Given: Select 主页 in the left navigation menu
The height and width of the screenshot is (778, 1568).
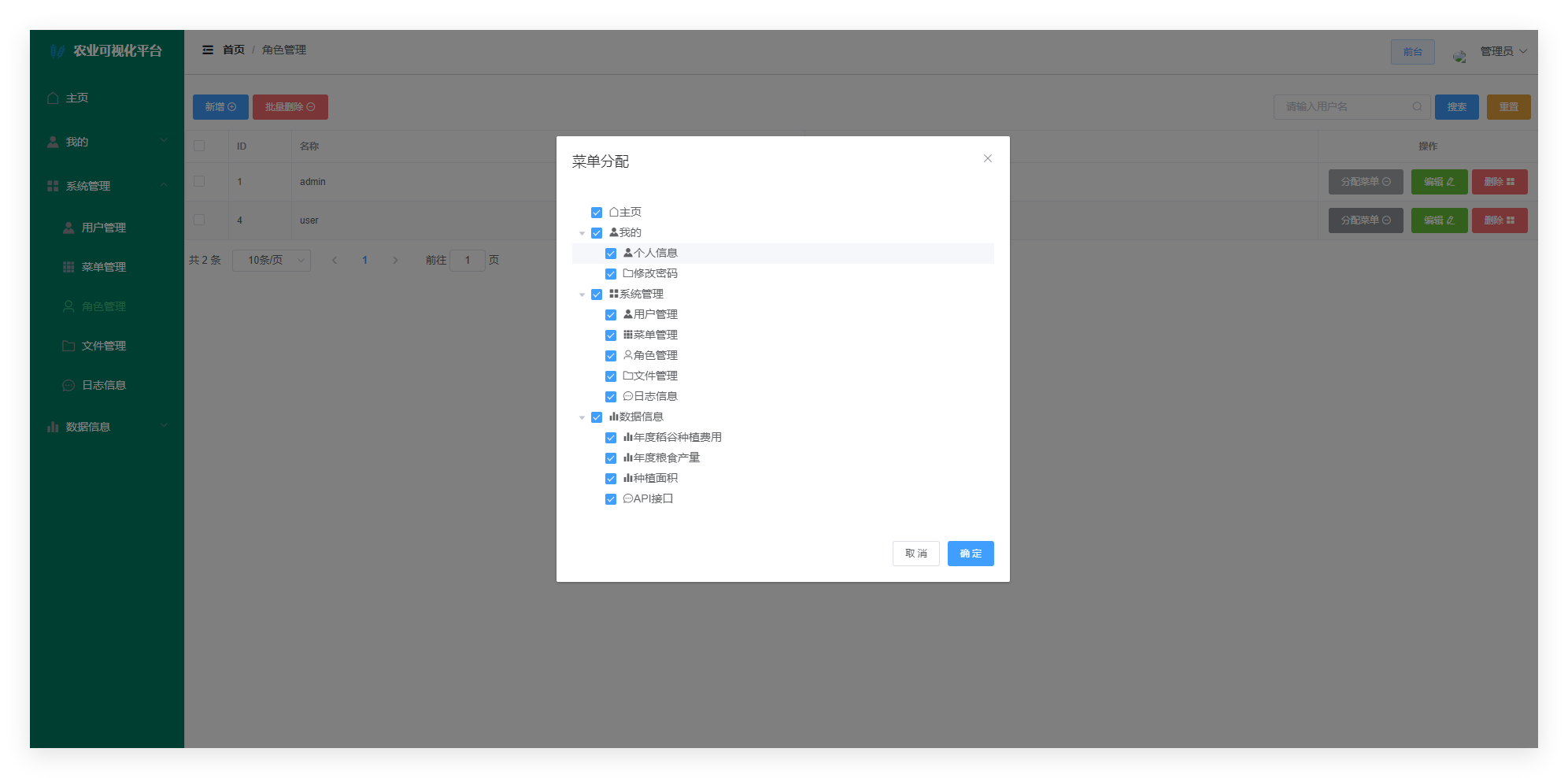Looking at the screenshot, I should [x=76, y=98].
